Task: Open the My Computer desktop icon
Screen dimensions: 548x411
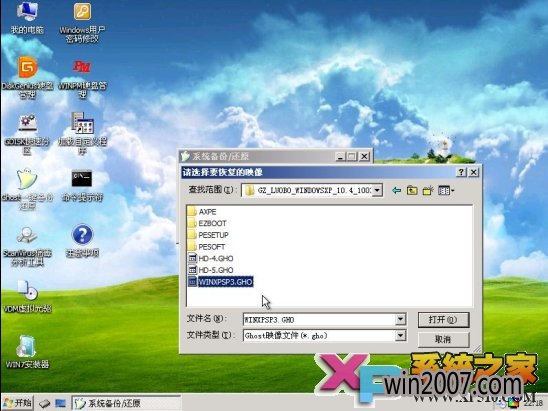Action: [27, 17]
